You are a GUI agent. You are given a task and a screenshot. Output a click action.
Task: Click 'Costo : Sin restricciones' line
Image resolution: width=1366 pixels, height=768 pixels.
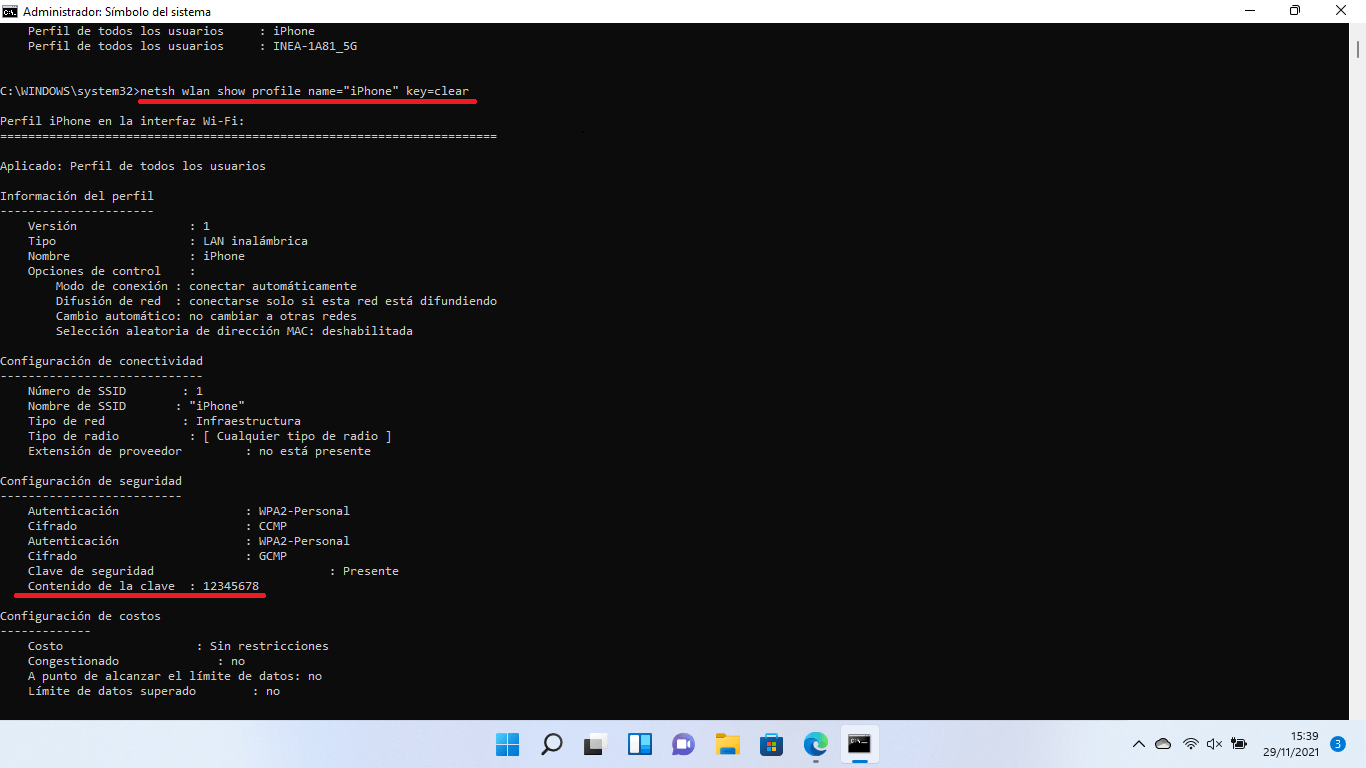pyautogui.click(x=178, y=646)
